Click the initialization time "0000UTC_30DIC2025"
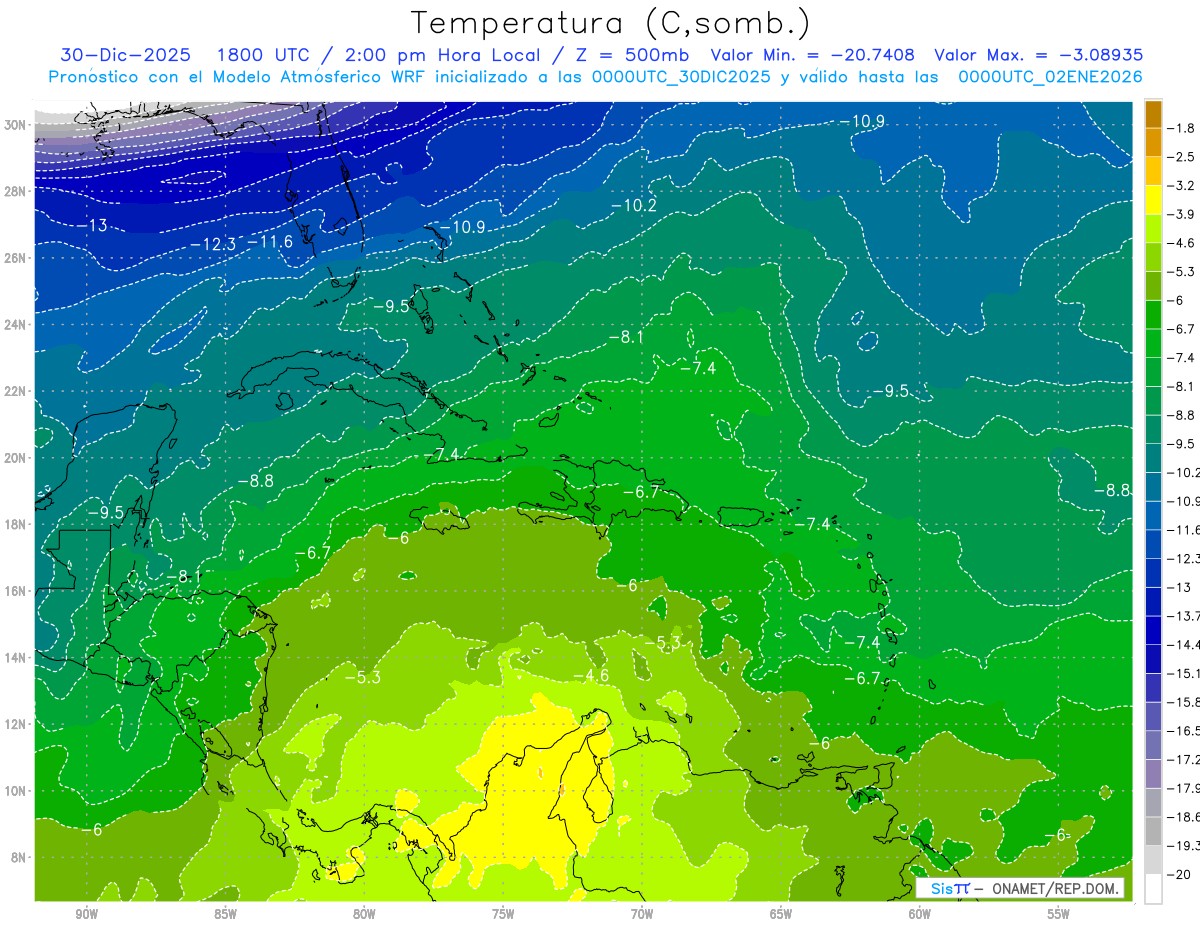The height and width of the screenshot is (927, 1200). pos(682,77)
